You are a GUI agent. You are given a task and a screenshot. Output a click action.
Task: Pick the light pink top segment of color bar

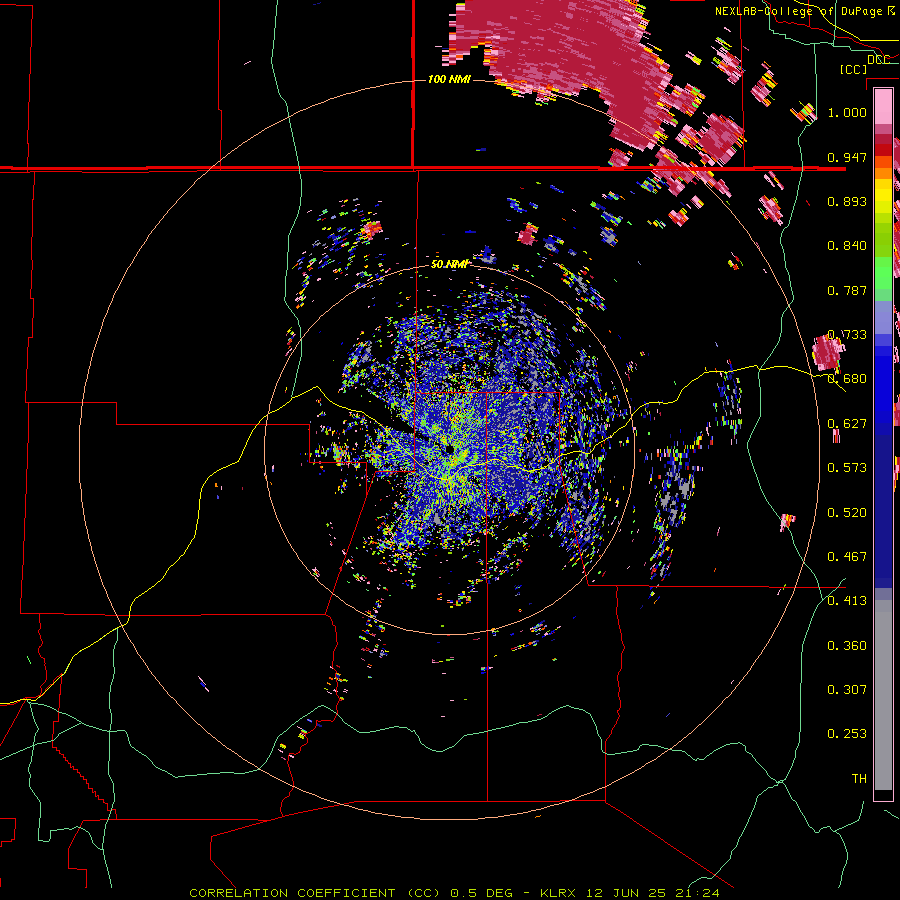tap(883, 106)
